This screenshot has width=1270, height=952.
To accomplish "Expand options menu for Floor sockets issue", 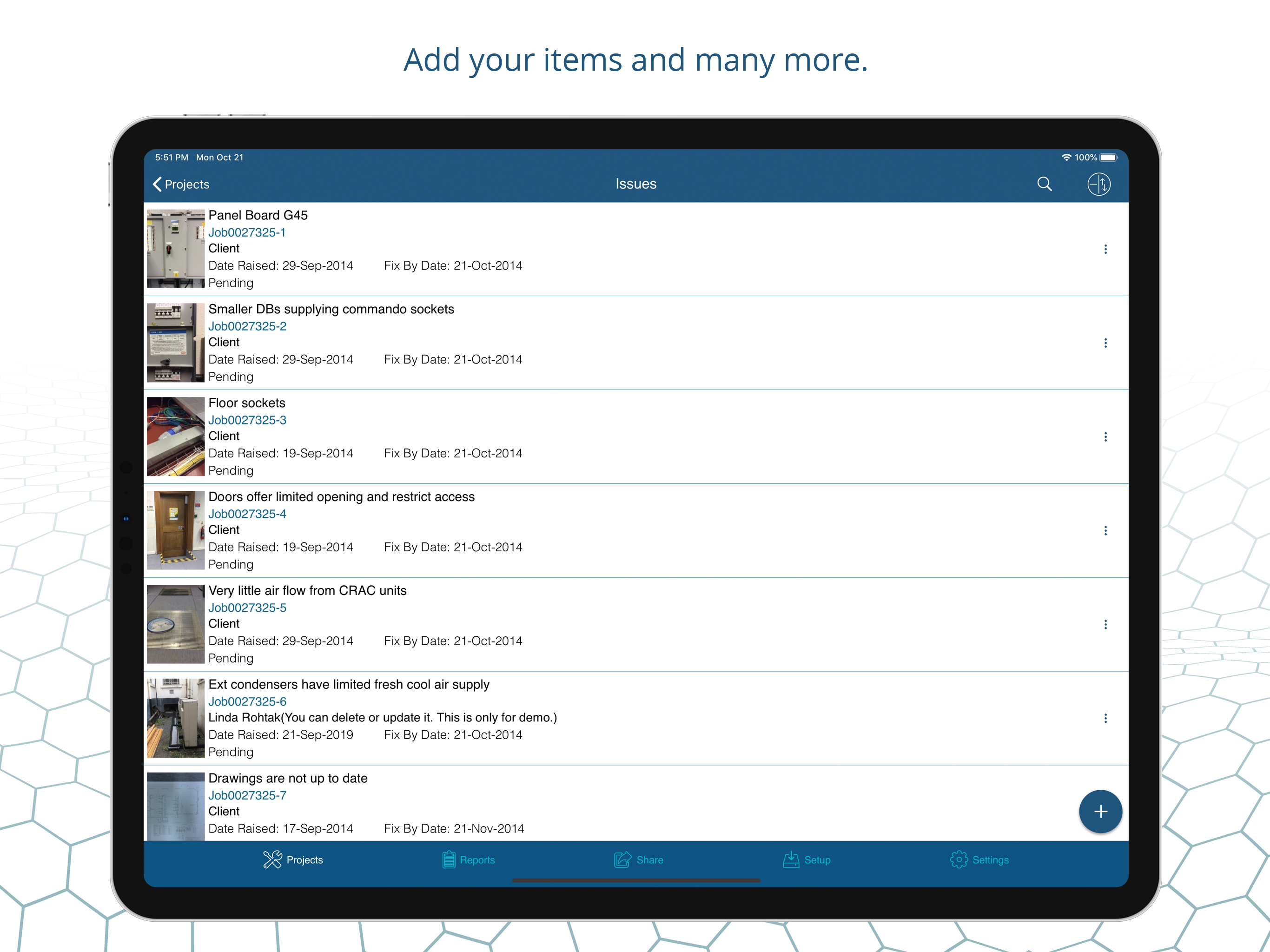I will click(1105, 437).
